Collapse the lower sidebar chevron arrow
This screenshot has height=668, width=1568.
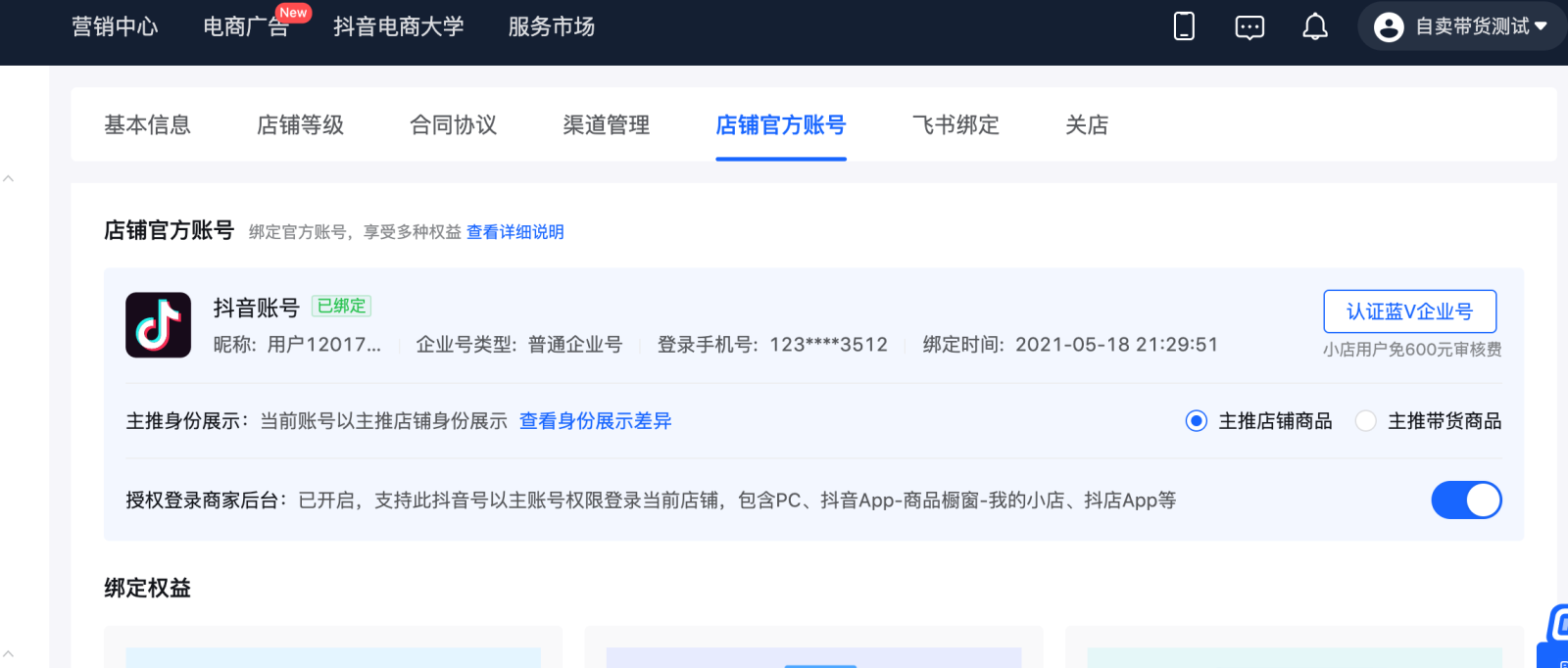tap(9, 652)
